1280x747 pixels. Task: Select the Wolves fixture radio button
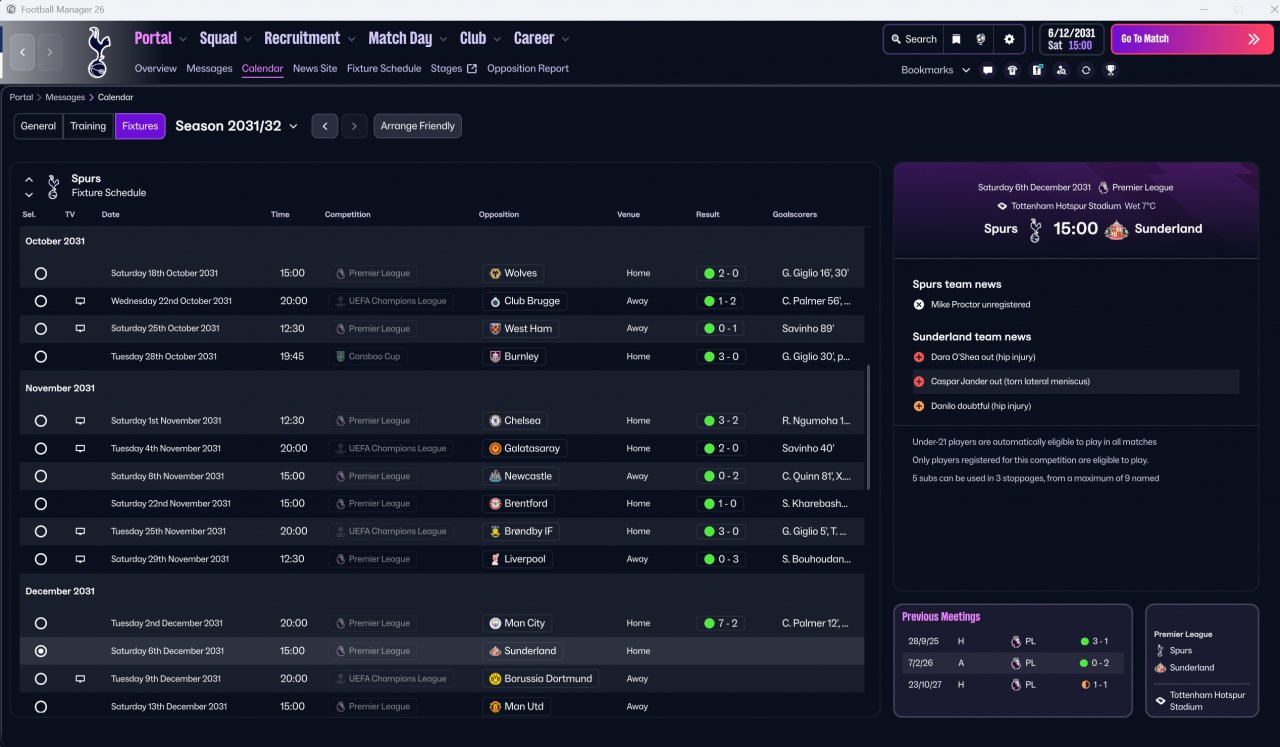click(40, 273)
